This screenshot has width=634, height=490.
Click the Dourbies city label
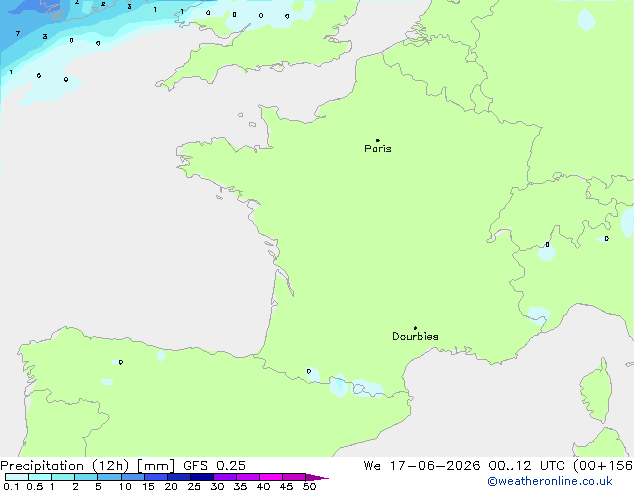tap(415, 336)
